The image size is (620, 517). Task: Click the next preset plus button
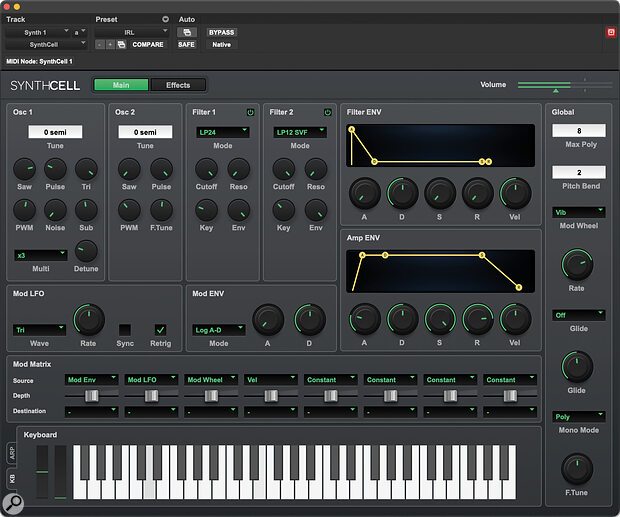tap(110, 45)
